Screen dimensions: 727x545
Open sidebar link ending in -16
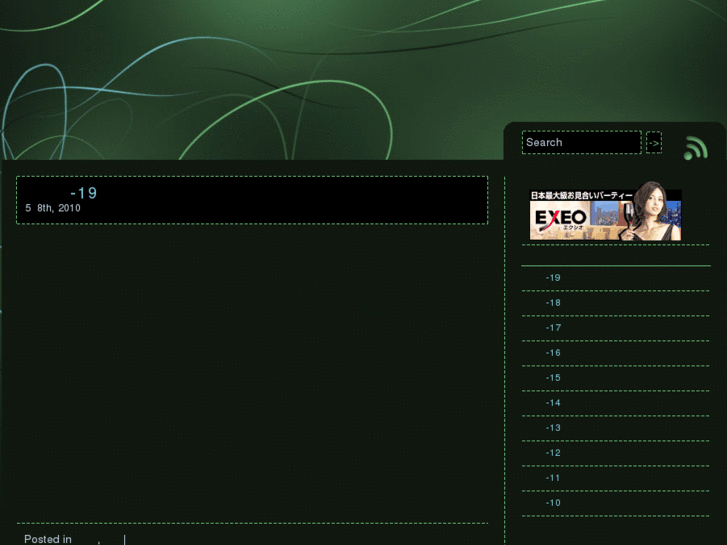click(553, 353)
